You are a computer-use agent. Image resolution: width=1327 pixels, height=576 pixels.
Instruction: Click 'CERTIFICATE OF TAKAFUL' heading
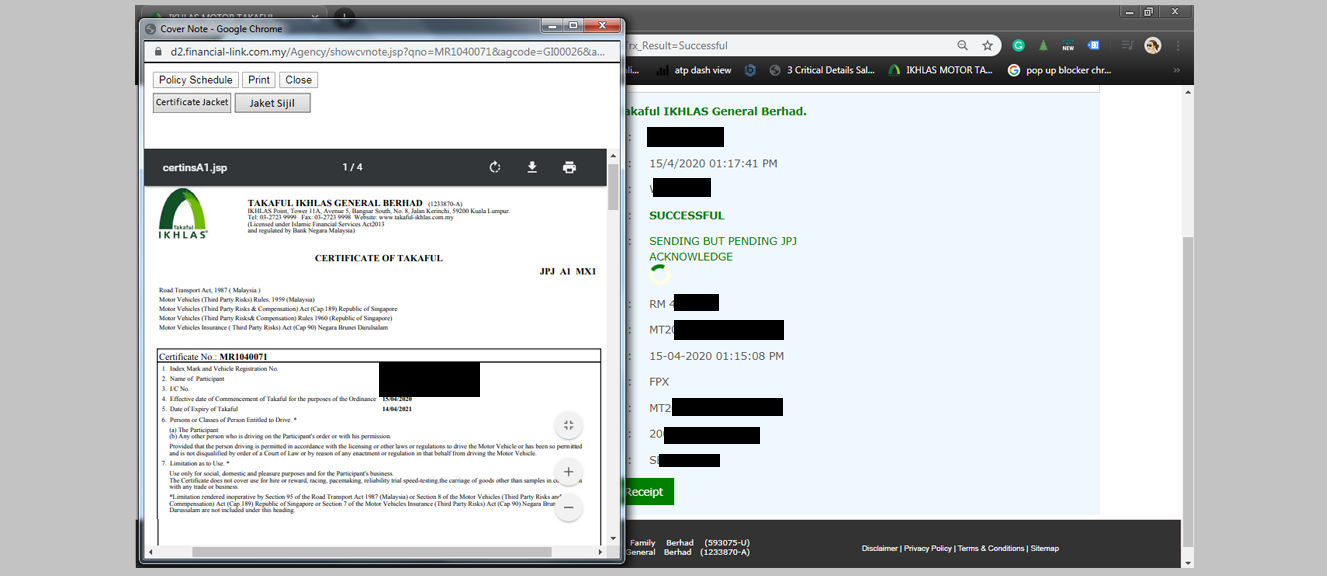pos(379,258)
